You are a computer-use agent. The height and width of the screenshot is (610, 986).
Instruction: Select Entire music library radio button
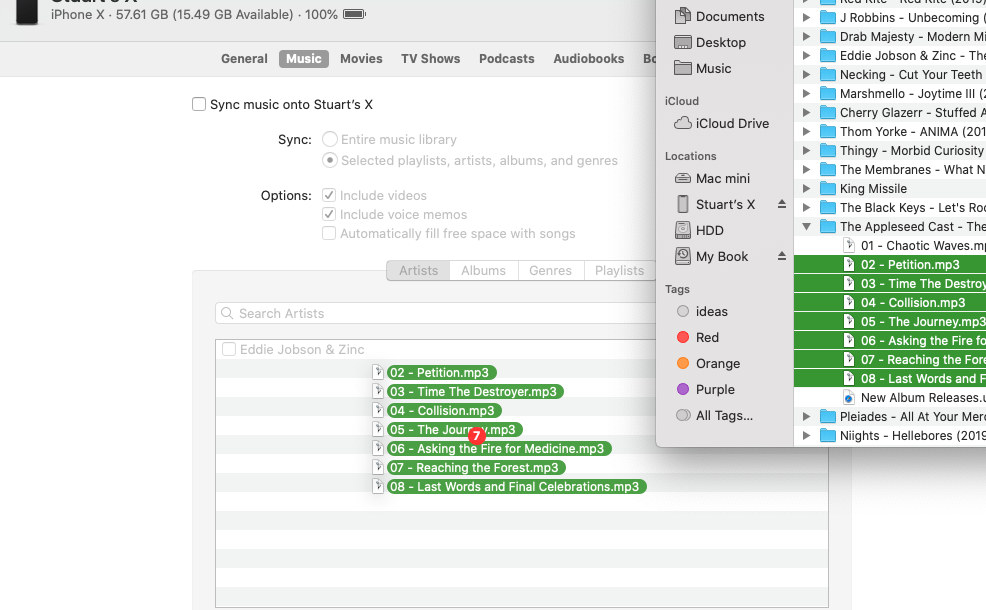(x=330, y=139)
